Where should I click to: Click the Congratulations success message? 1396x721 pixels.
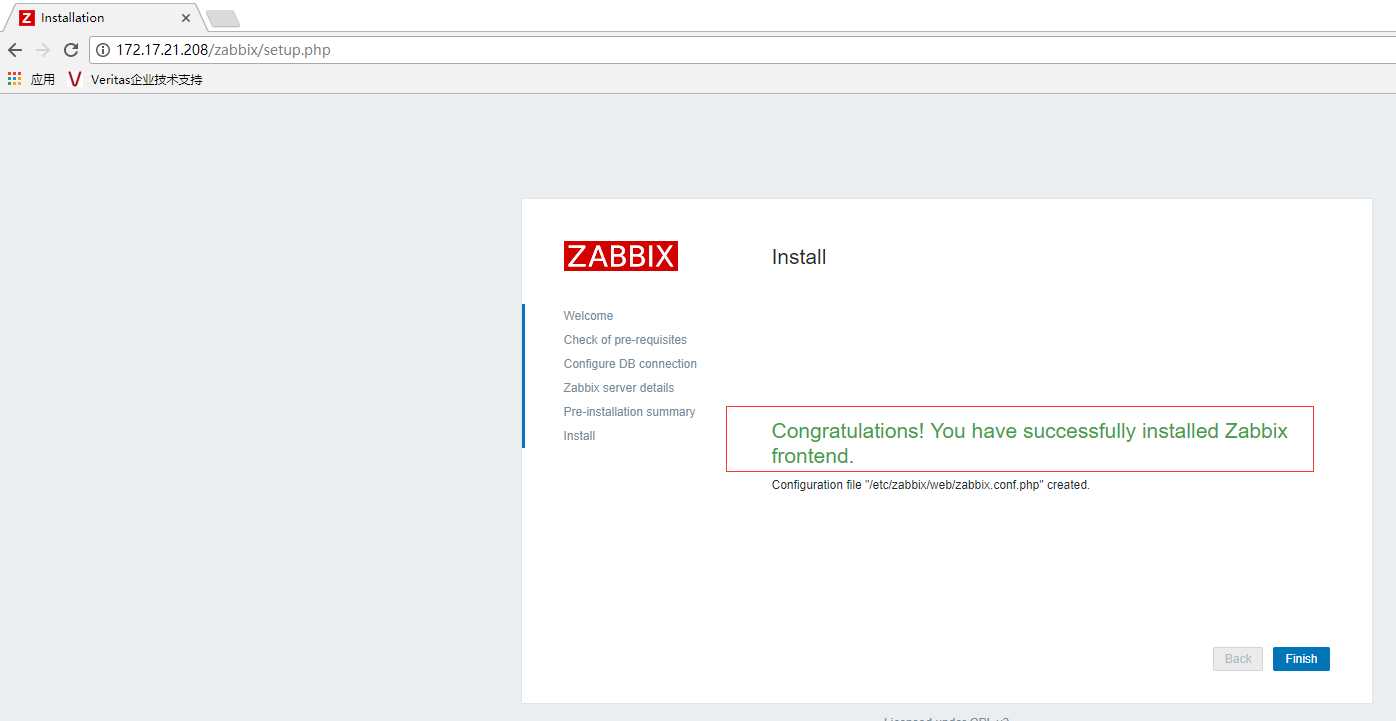click(1029, 443)
